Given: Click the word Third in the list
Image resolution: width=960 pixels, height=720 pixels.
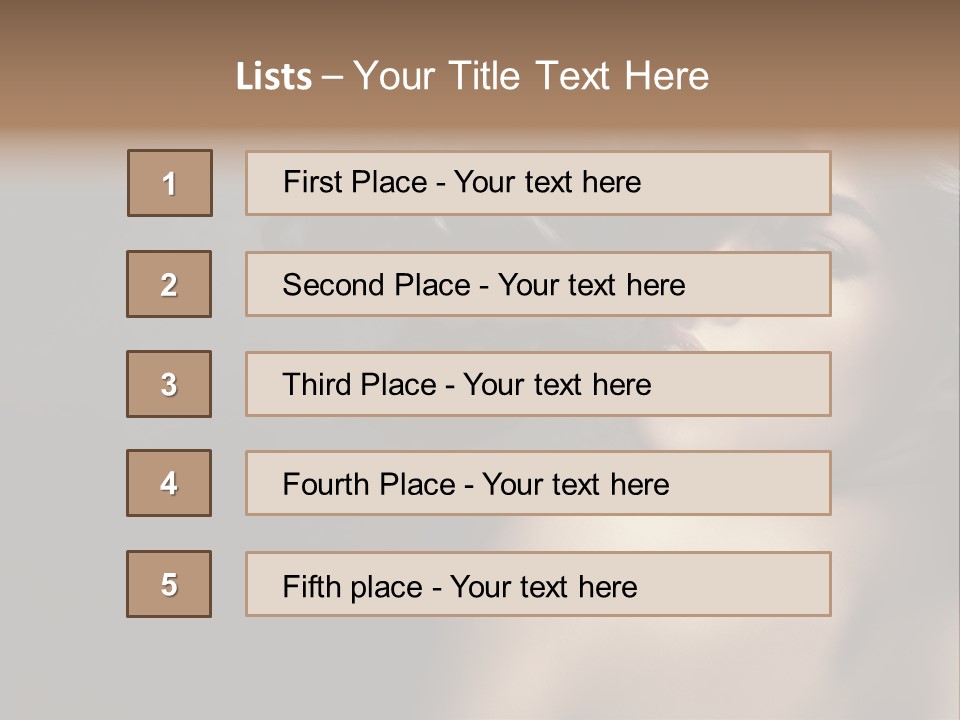Looking at the screenshot, I should tap(316, 385).
